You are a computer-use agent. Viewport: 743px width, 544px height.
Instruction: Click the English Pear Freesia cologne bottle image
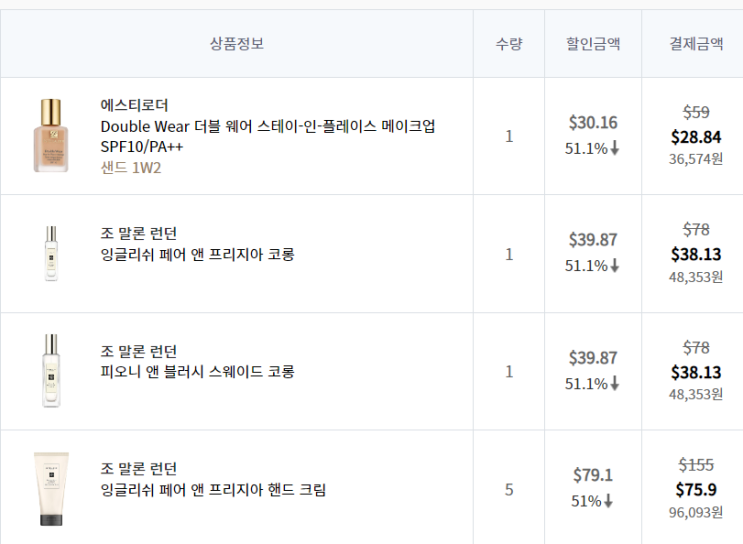tap(51, 254)
